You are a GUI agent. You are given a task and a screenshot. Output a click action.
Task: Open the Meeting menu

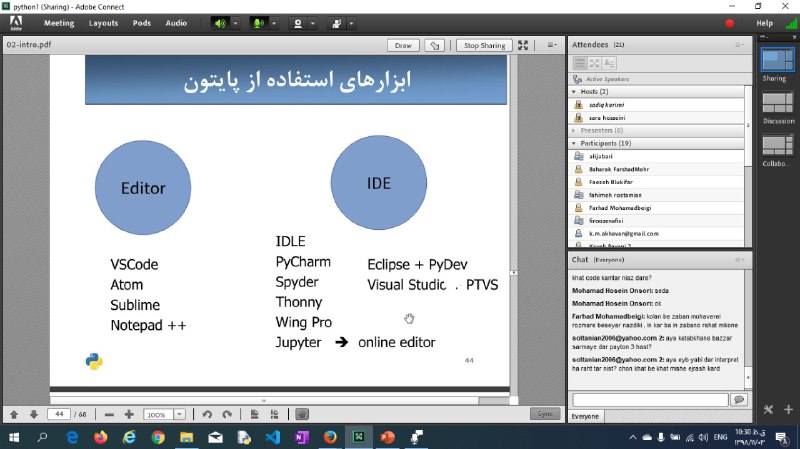point(59,23)
